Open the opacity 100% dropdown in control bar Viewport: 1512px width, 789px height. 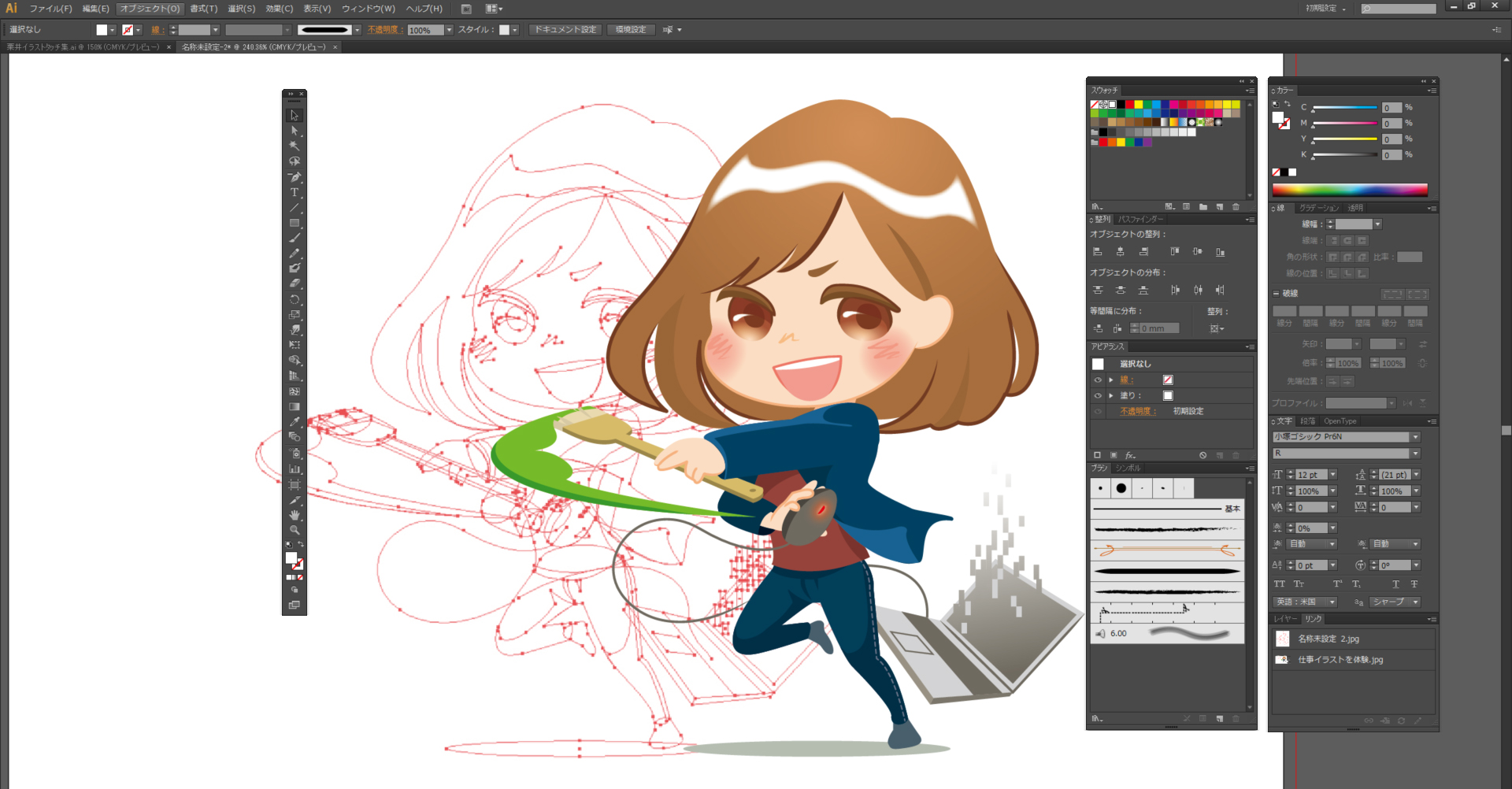tap(449, 30)
